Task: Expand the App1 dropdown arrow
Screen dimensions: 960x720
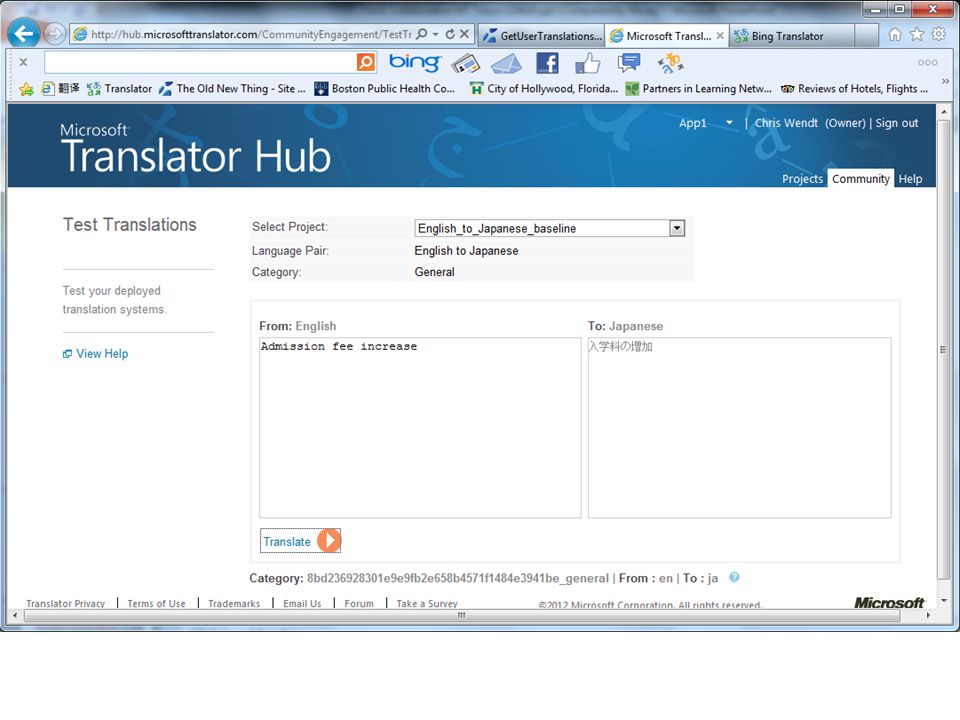Action: pos(729,123)
